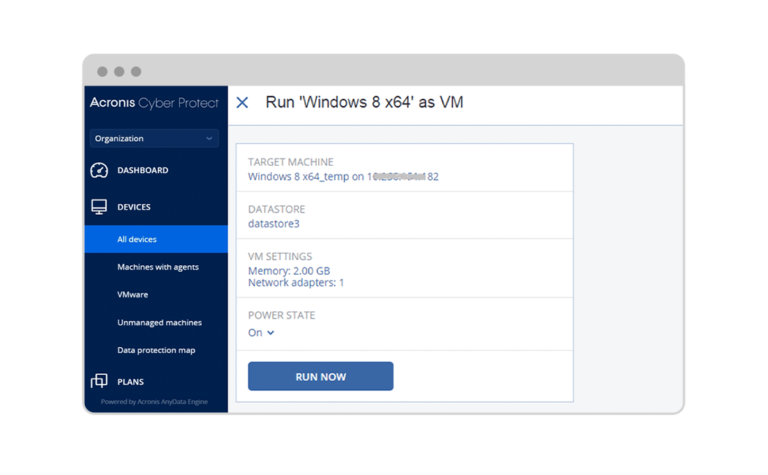Click the TARGET MACHINE label
Viewport: 768px width, 475px height.
pos(290,162)
